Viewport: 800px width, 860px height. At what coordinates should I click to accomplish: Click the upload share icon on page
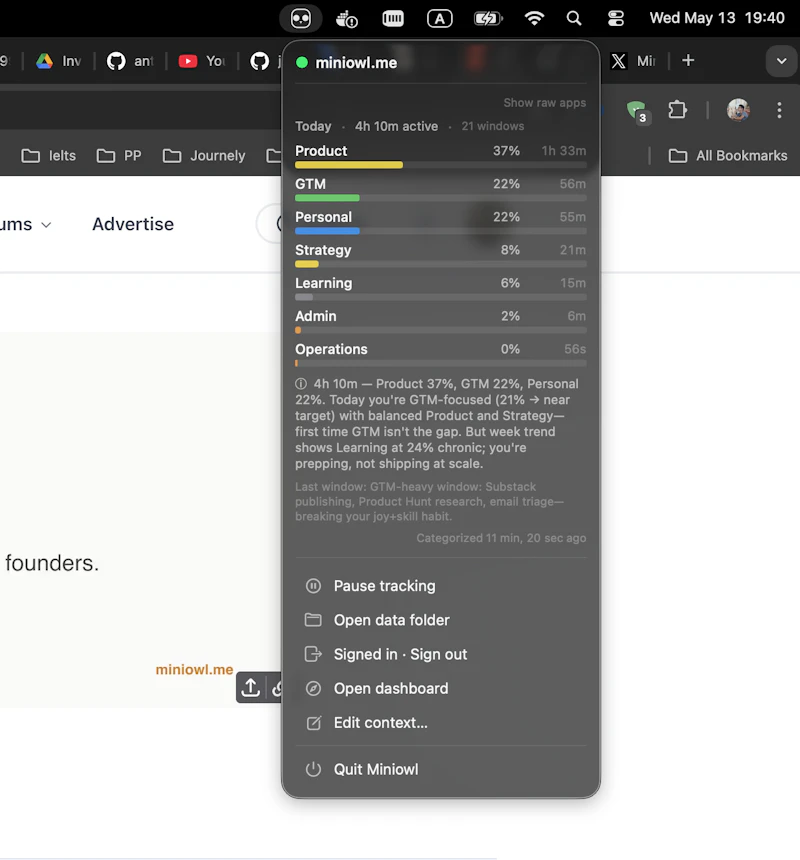click(x=251, y=687)
